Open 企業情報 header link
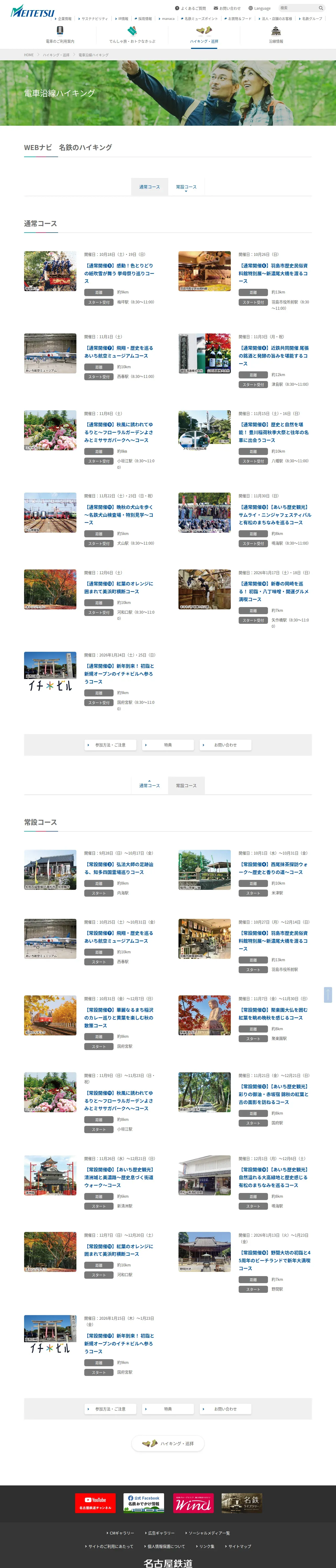This screenshot has height=1568, width=336. (x=63, y=19)
